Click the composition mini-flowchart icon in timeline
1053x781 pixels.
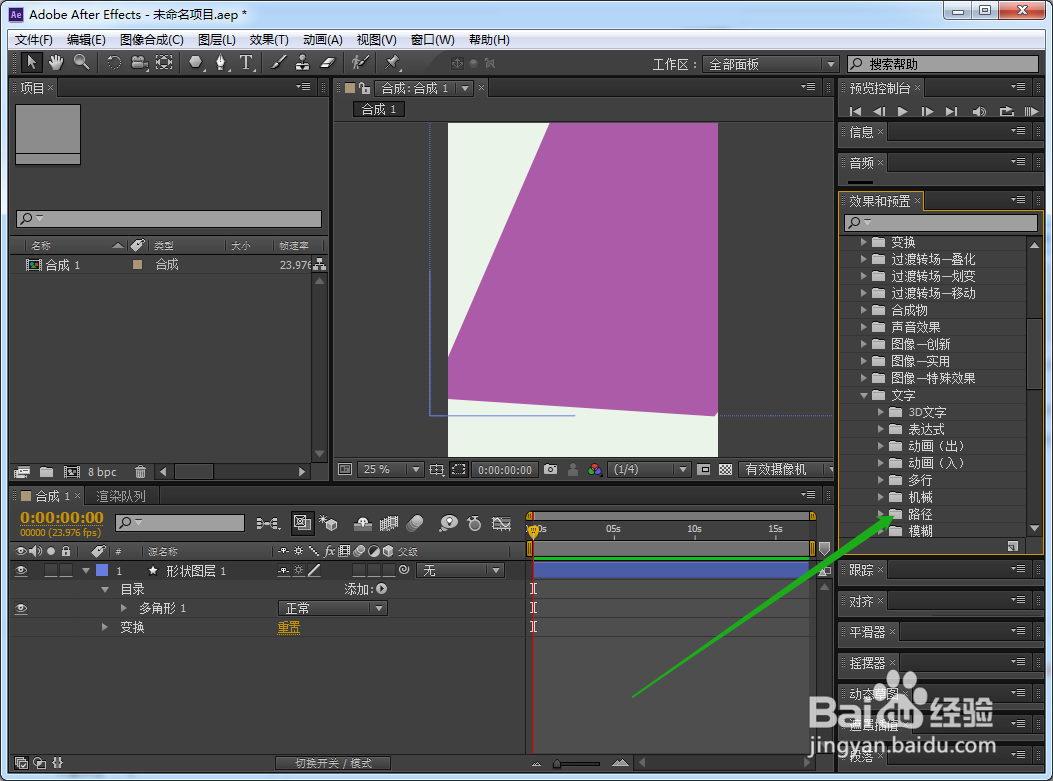pyautogui.click(x=268, y=523)
